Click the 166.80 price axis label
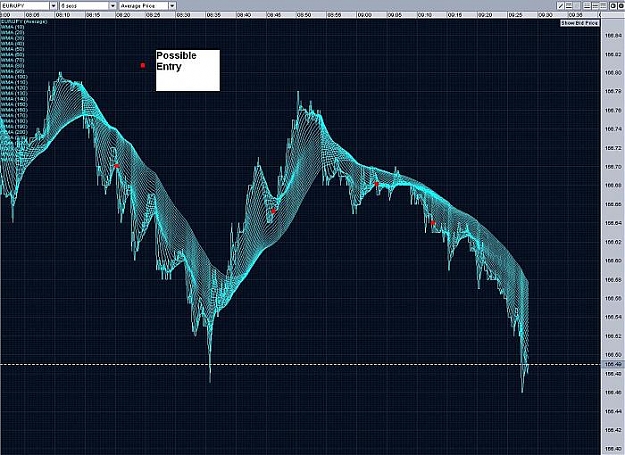Viewport: 625px width, 455px height. pos(613,73)
